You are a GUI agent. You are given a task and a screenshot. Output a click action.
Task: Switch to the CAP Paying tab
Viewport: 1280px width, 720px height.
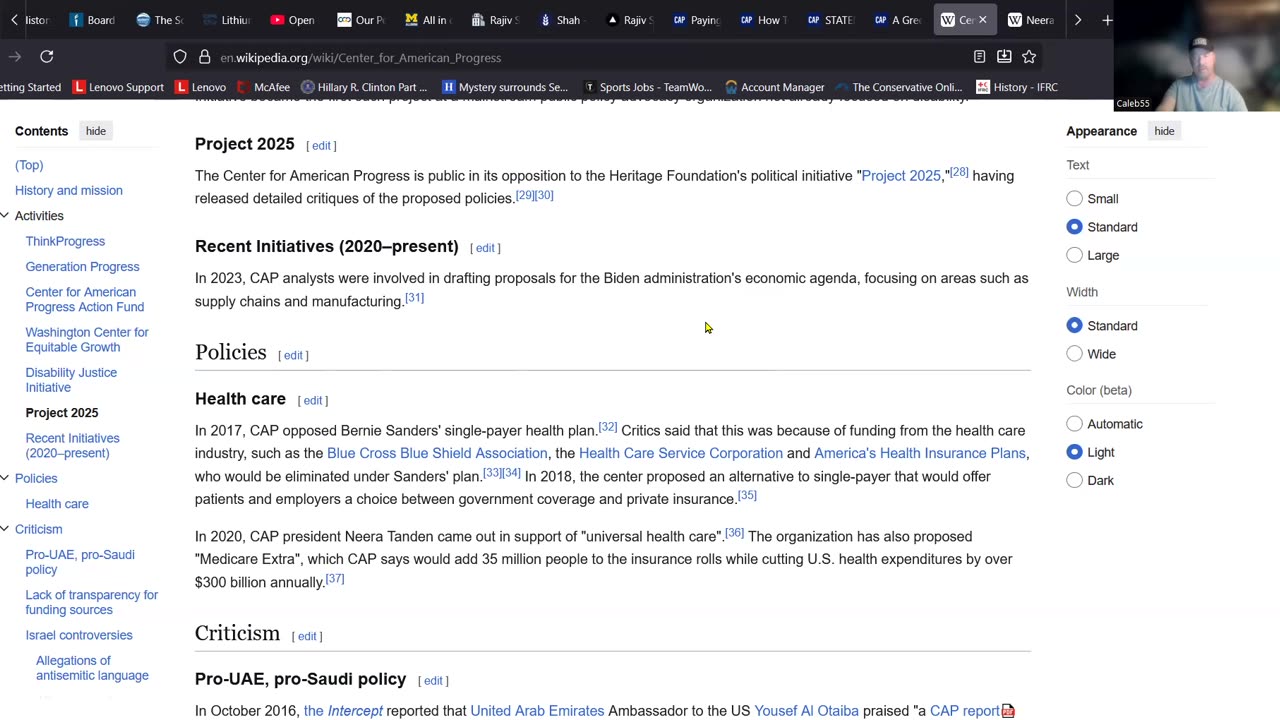tap(696, 20)
